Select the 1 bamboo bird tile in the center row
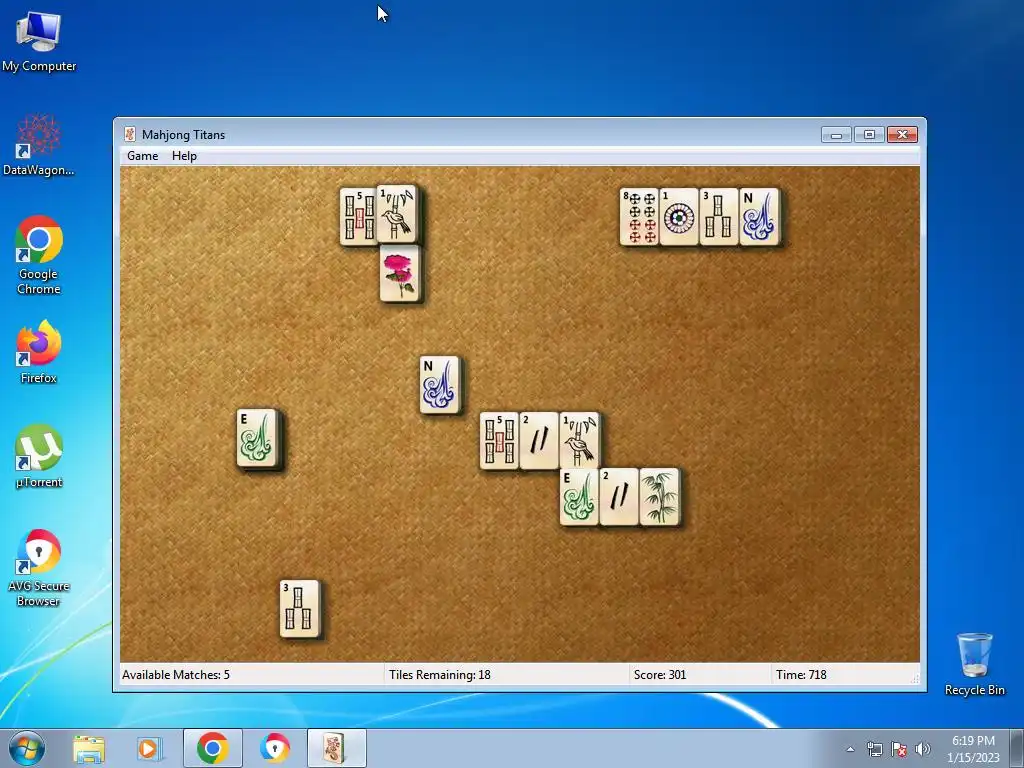The image size is (1024, 768). [579, 441]
